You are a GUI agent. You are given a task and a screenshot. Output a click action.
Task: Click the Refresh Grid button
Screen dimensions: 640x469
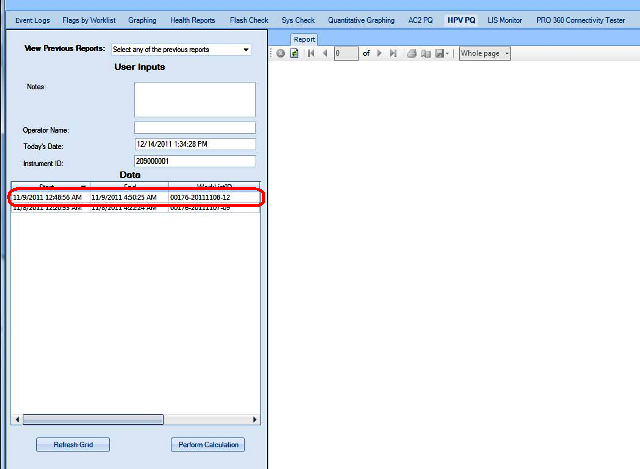click(73, 445)
